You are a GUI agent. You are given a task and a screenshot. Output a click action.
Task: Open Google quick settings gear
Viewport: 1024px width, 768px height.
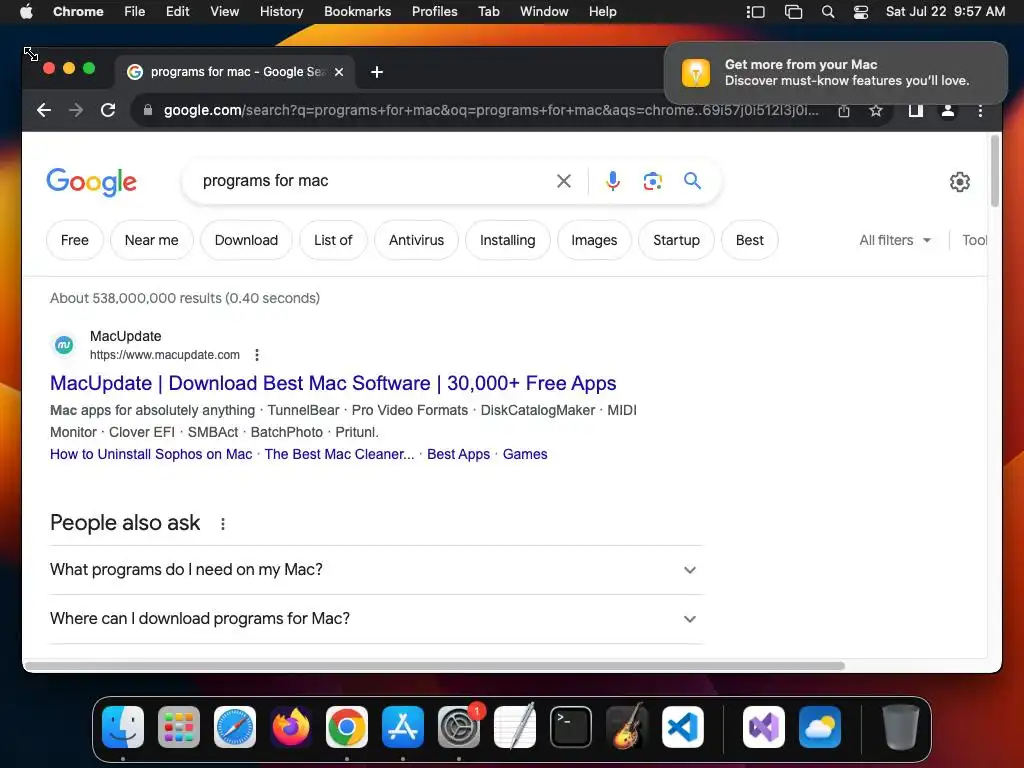tap(959, 182)
